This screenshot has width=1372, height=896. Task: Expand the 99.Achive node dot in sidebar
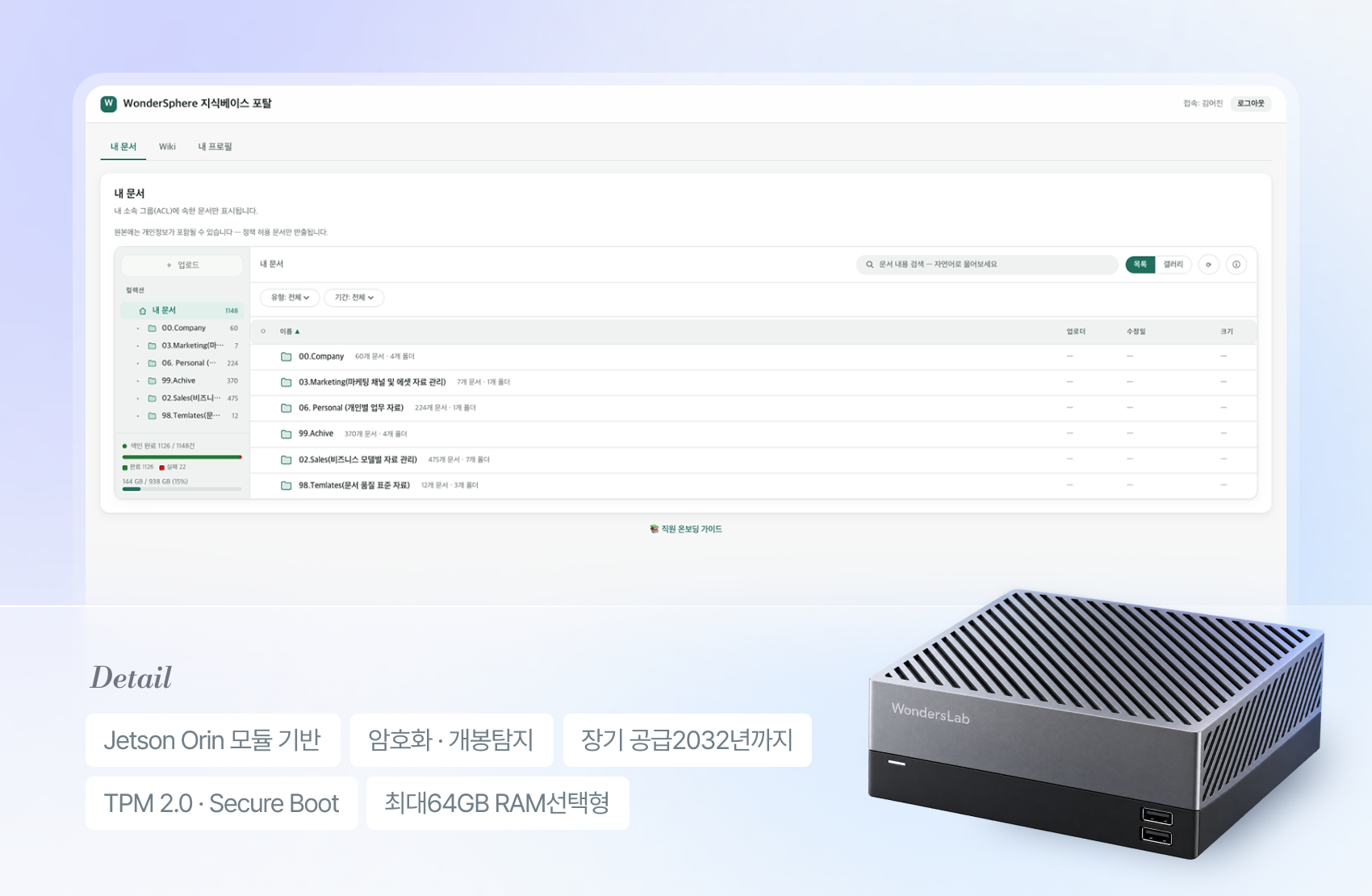coord(138,381)
